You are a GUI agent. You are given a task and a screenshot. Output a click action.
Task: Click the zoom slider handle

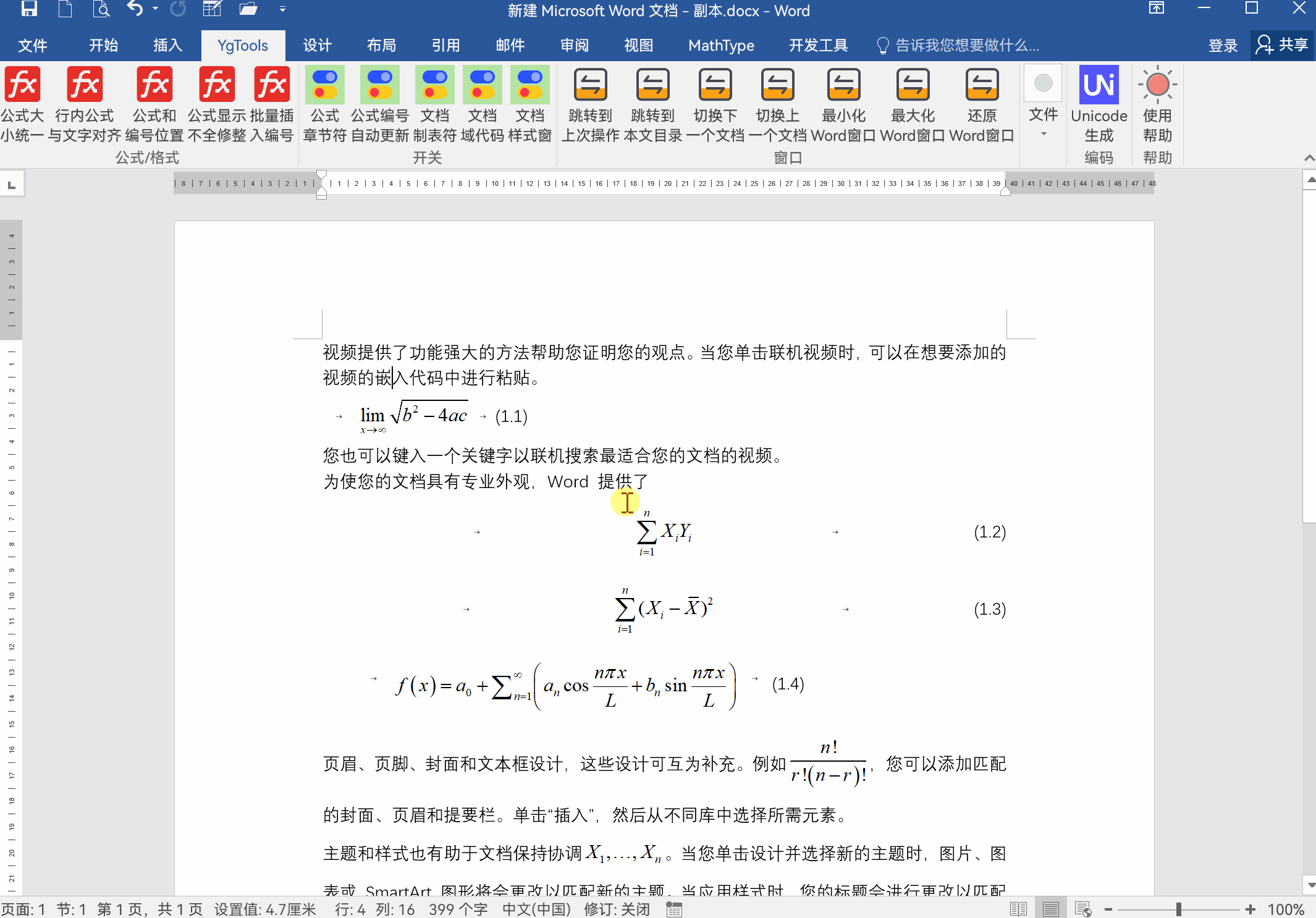point(1178,909)
